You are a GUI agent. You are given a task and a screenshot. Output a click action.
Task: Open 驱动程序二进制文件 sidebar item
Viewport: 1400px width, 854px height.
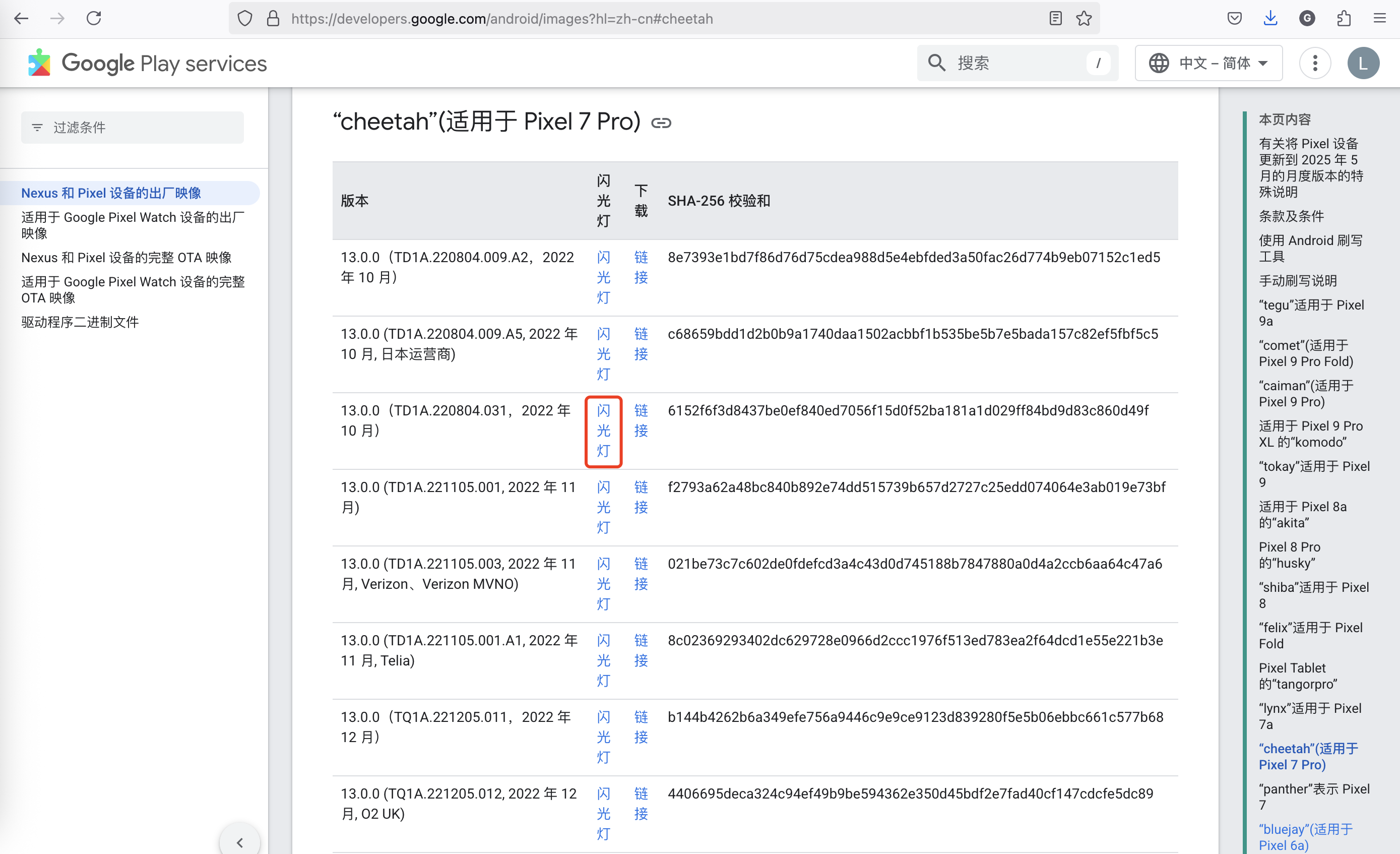pos(80,322)
